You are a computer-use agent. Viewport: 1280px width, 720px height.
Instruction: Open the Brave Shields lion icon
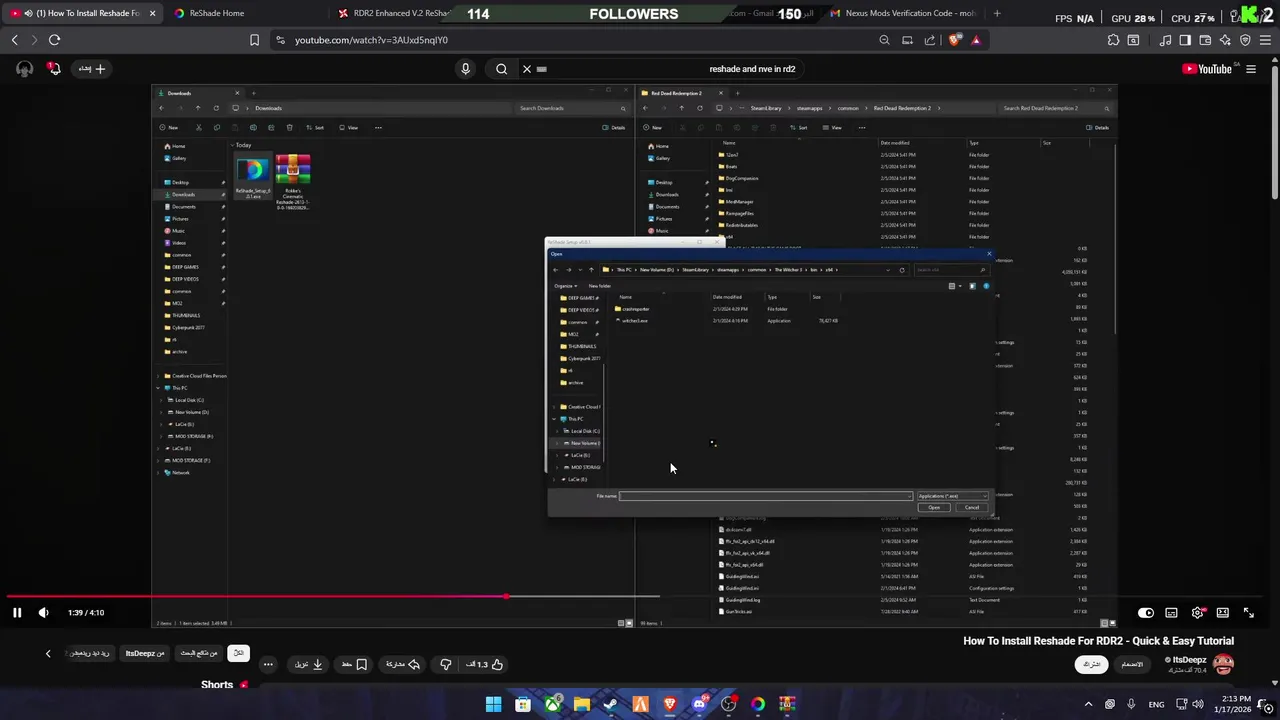click(955, 40)
